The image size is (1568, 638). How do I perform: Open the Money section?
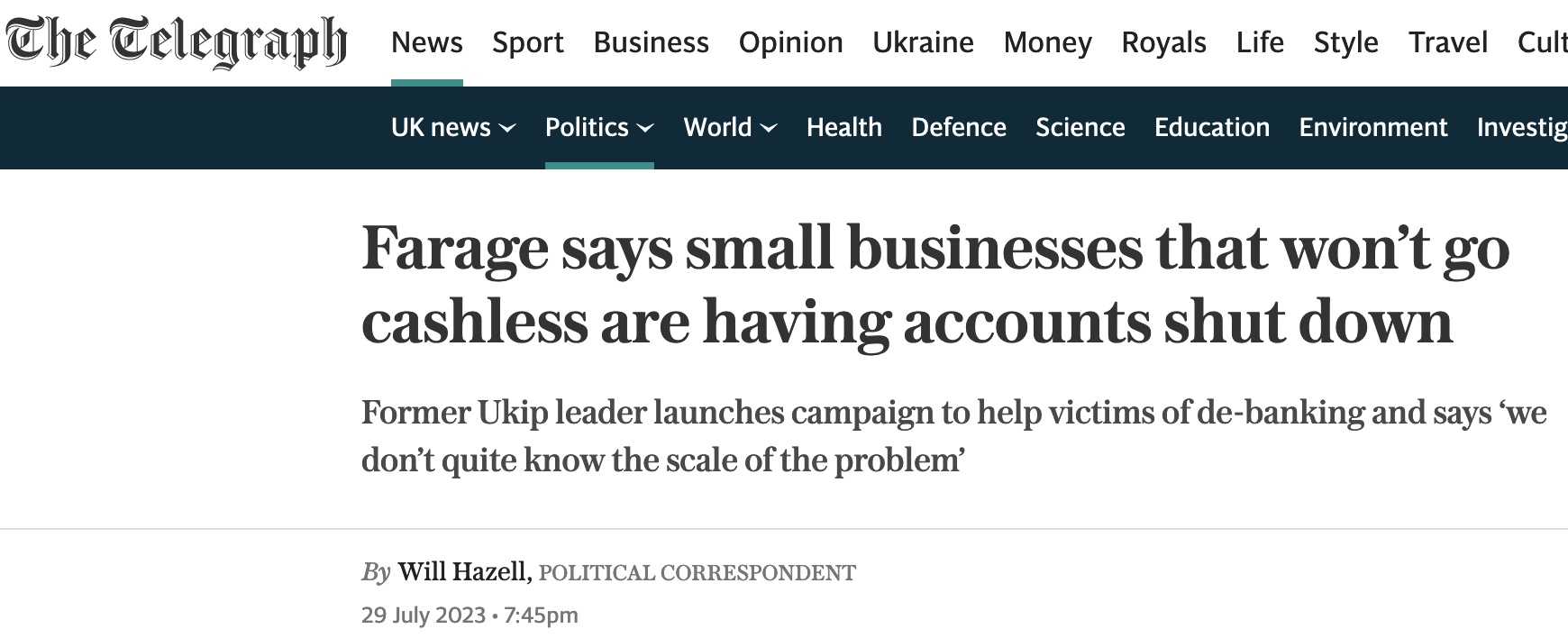[x=1047, y=42]
